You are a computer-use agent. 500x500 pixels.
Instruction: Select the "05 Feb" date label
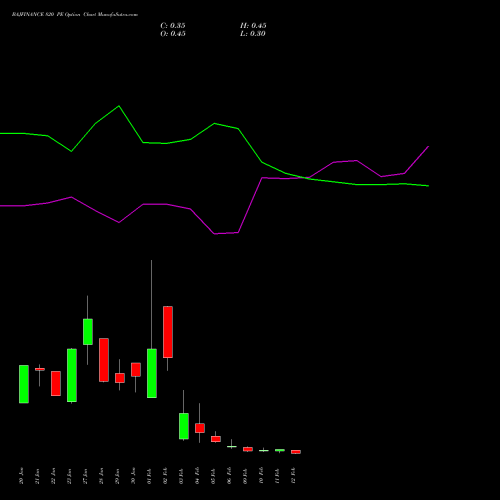pos(214,476)
